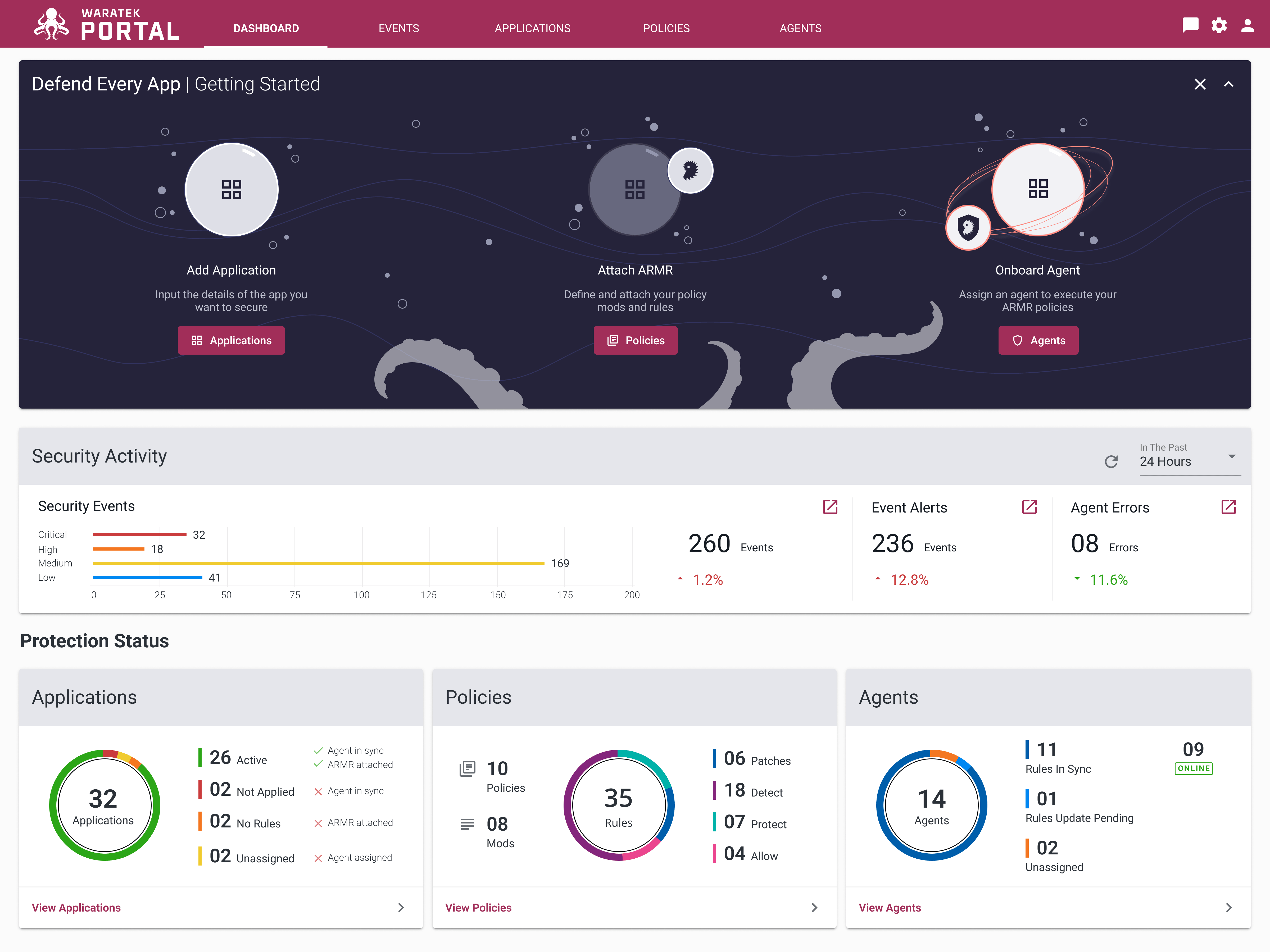
Task: Open the user account icon
Action: pyautogui.click(x=1248, y=25)
